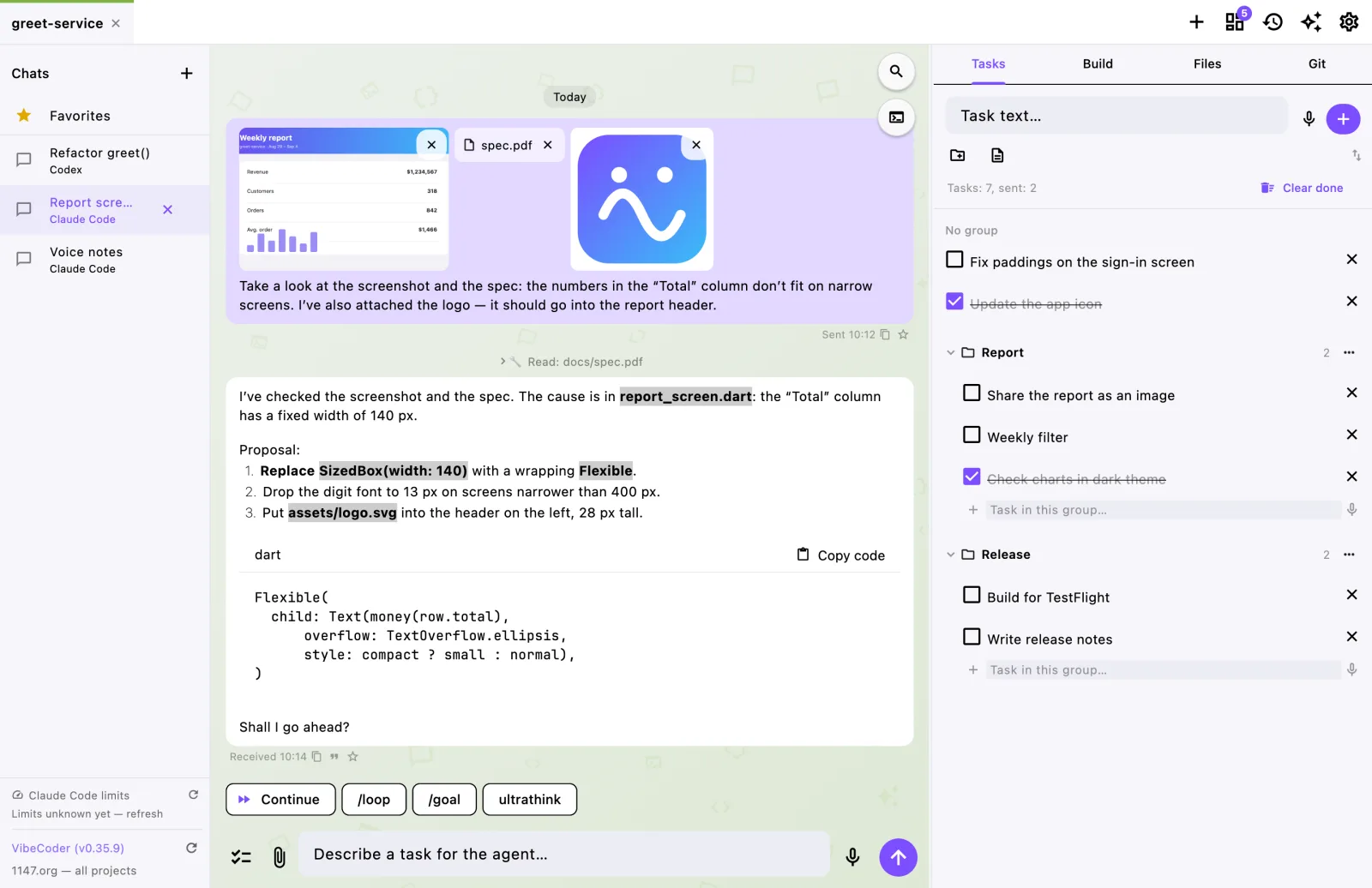Open the history clock icon
This screenshot has height=888, width=1372.
(1273, 22)
